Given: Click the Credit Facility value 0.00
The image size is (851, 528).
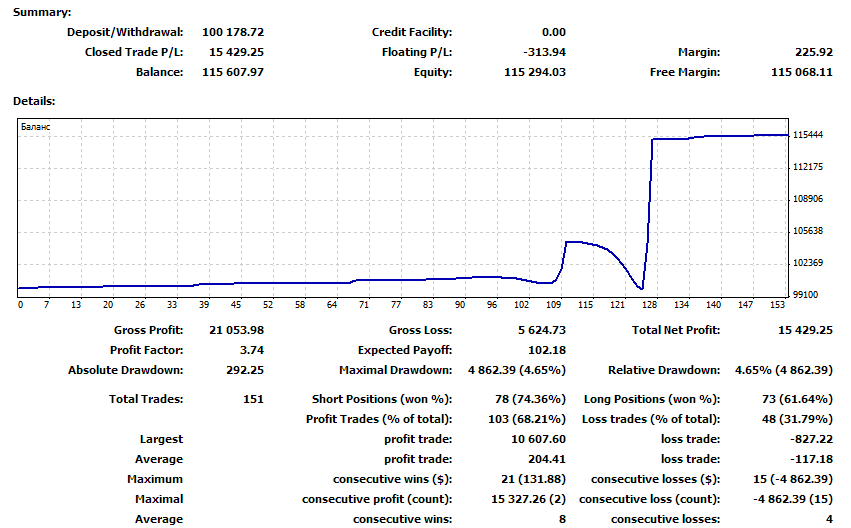Looking at the screenshot, I should 554,32.
